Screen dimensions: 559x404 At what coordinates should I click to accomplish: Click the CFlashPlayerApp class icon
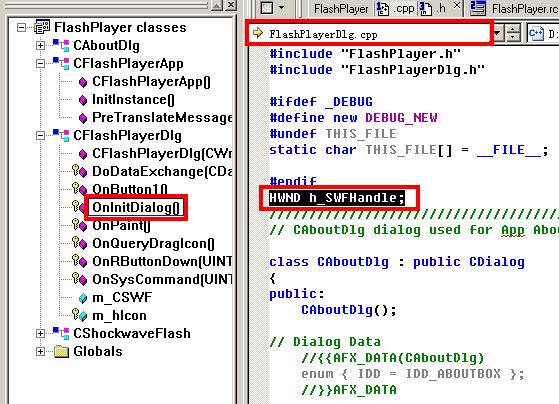pyautogui.click(x=61, y=63)
